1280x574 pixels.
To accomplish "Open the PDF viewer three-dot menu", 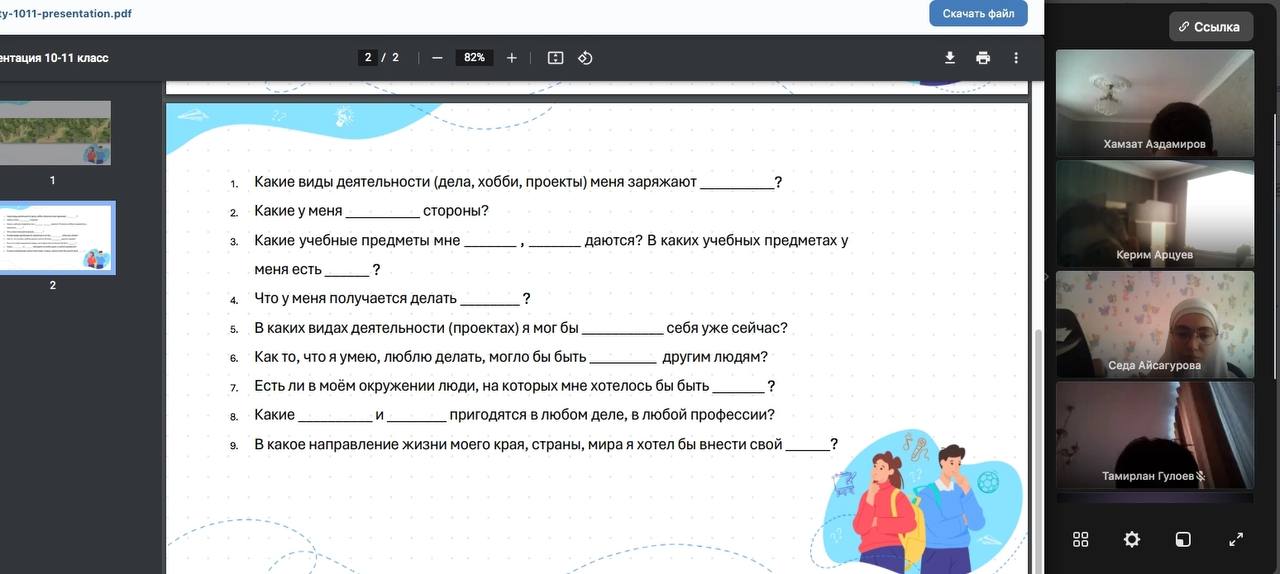I will point(1016,58).
